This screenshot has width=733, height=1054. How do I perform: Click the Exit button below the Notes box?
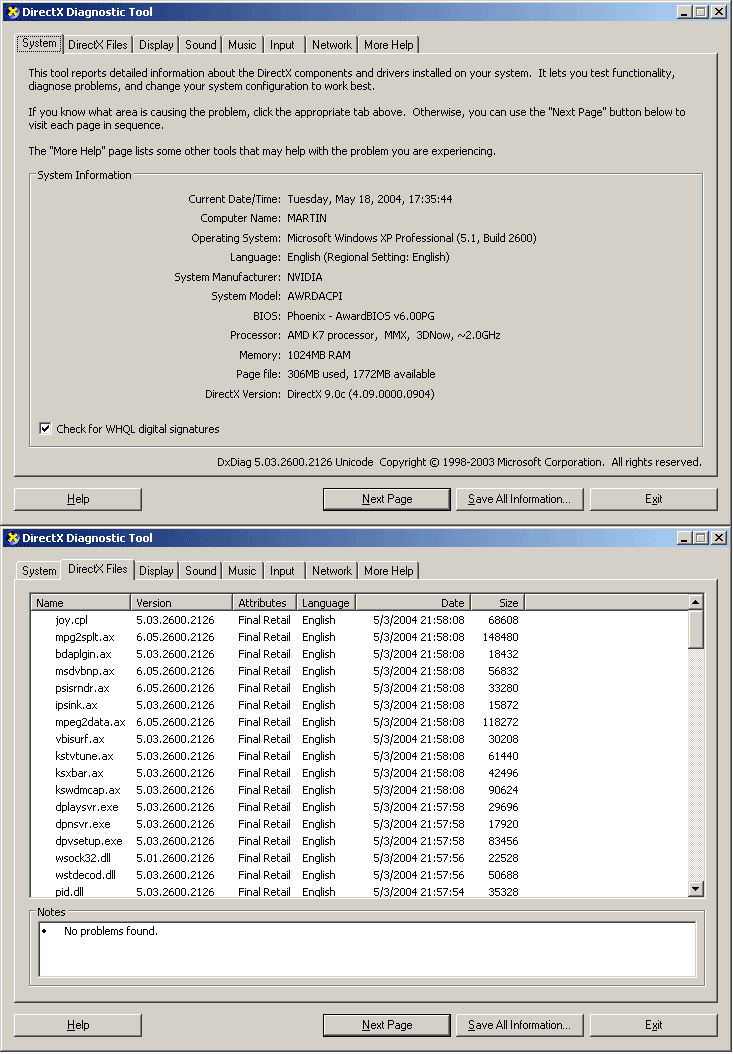tap(653, 1025)
